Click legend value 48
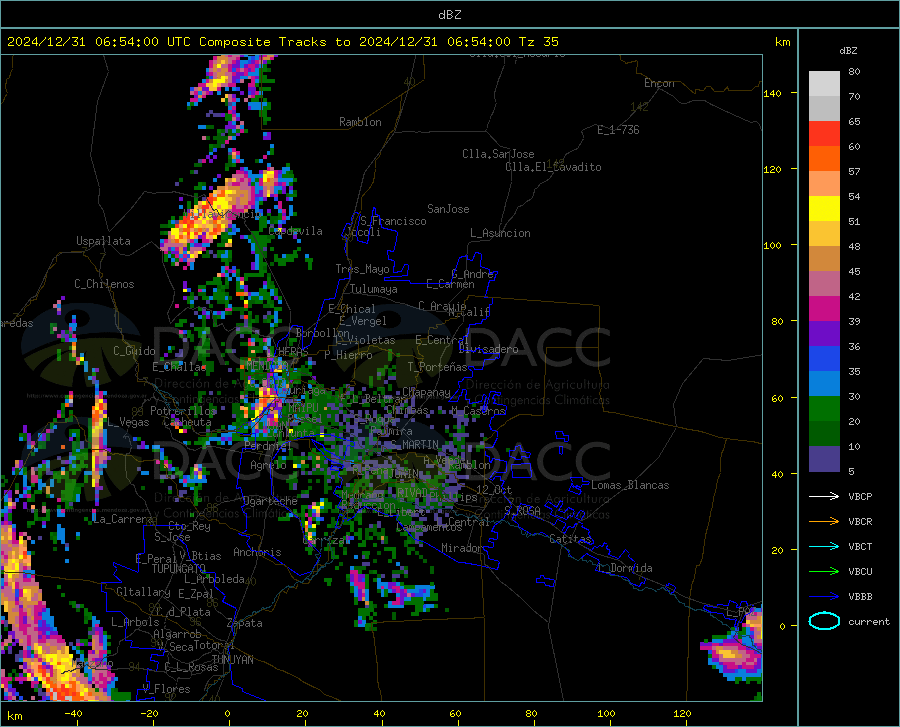 pyautogui.click(x=854, y=247)
